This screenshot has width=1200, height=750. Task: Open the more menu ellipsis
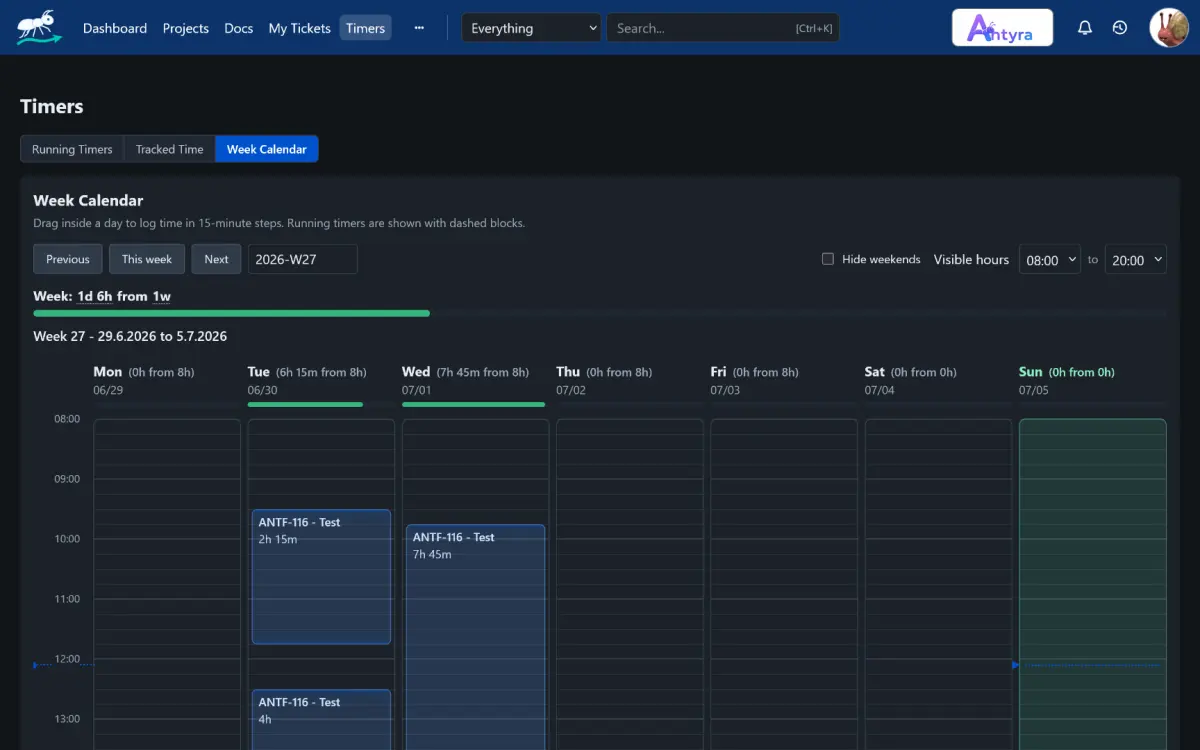pyautogui.click(x=419, y=28)
